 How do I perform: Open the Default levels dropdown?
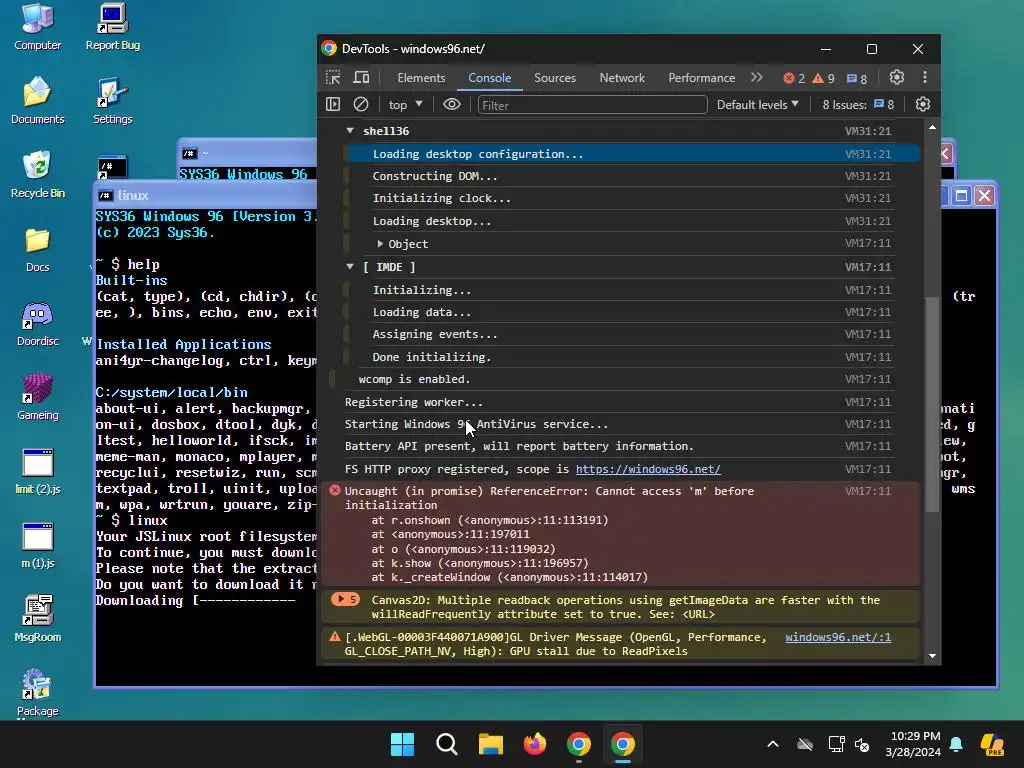point(758,104)
